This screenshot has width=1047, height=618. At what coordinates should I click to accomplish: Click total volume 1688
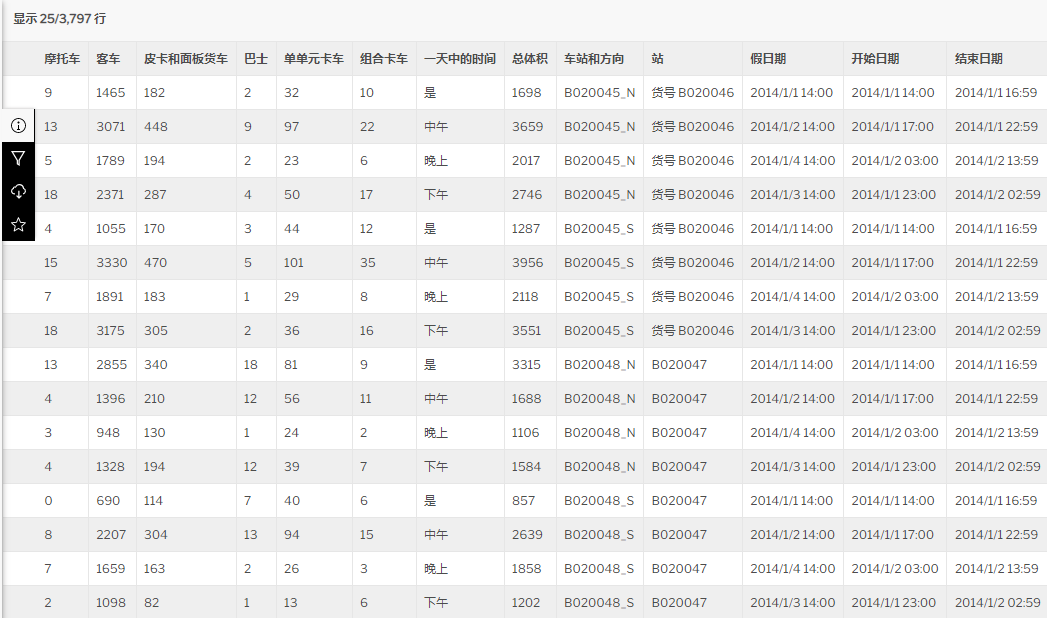click(x=526, y=399)
